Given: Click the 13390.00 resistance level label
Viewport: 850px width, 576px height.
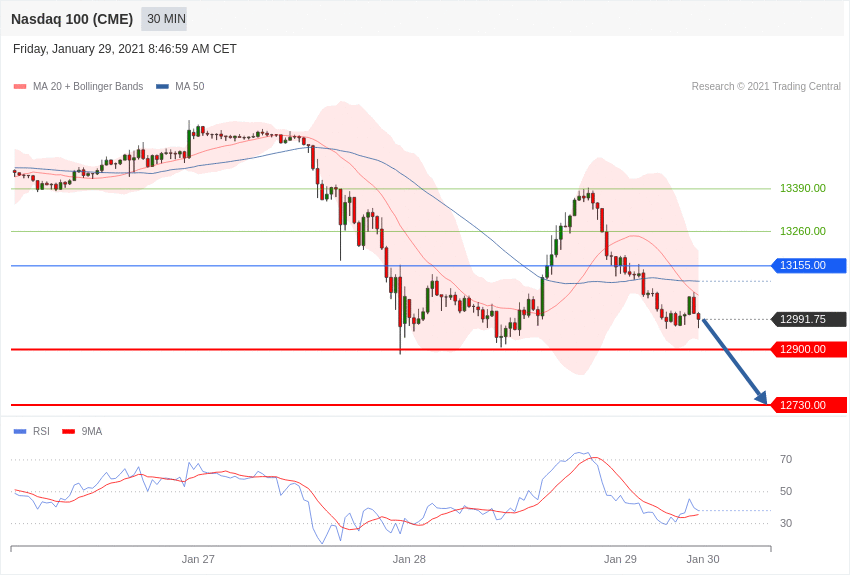Looking at the screenshot, I should coord(802,189).
